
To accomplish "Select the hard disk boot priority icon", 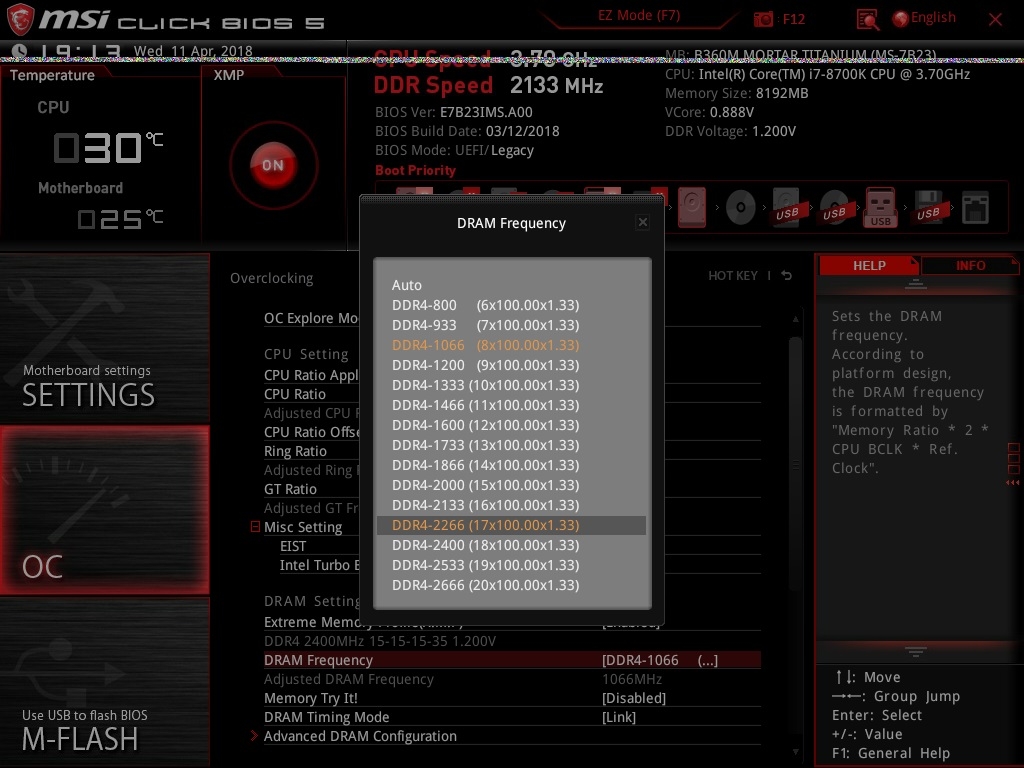I will click(692, 207).
